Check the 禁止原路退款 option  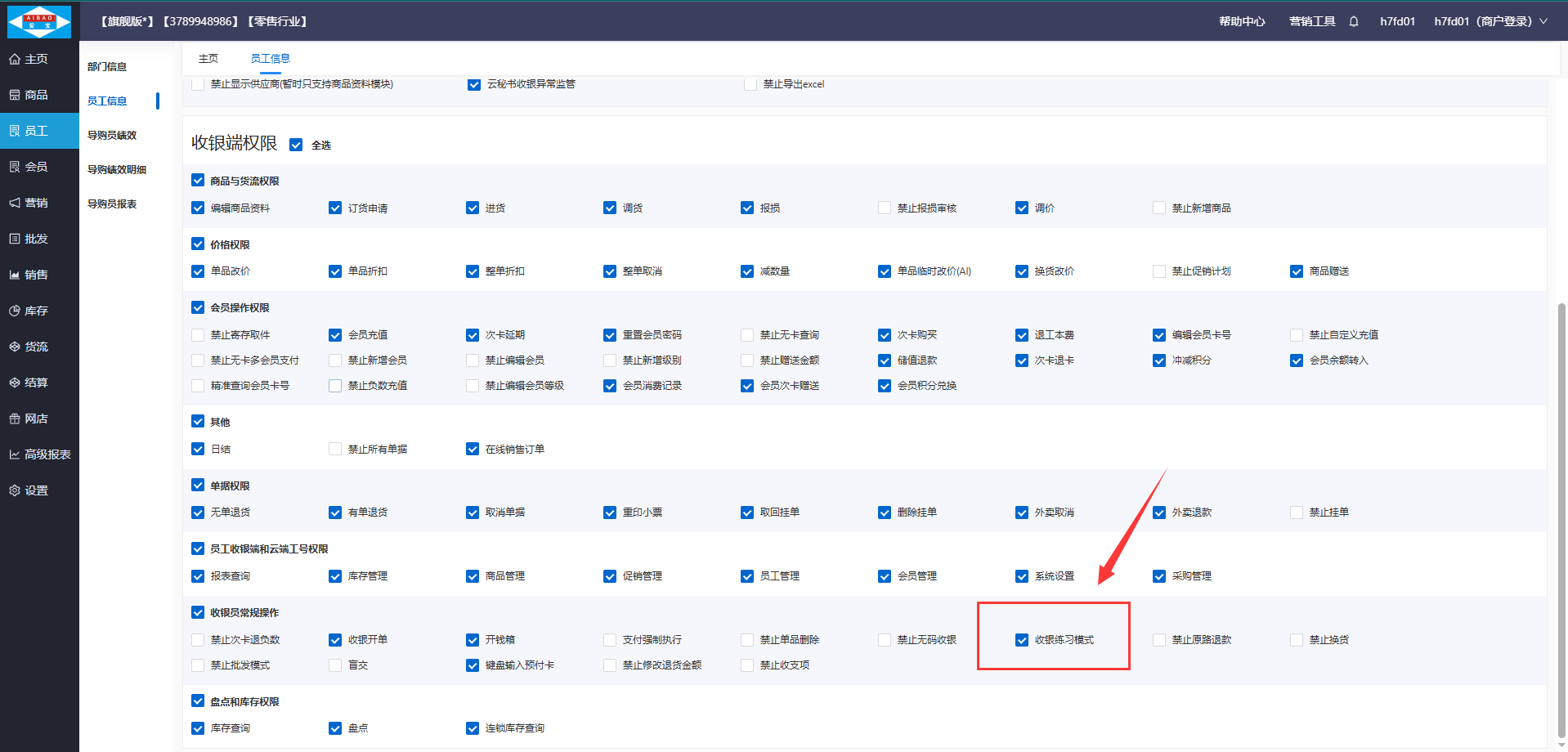[x=1159, y=640]
